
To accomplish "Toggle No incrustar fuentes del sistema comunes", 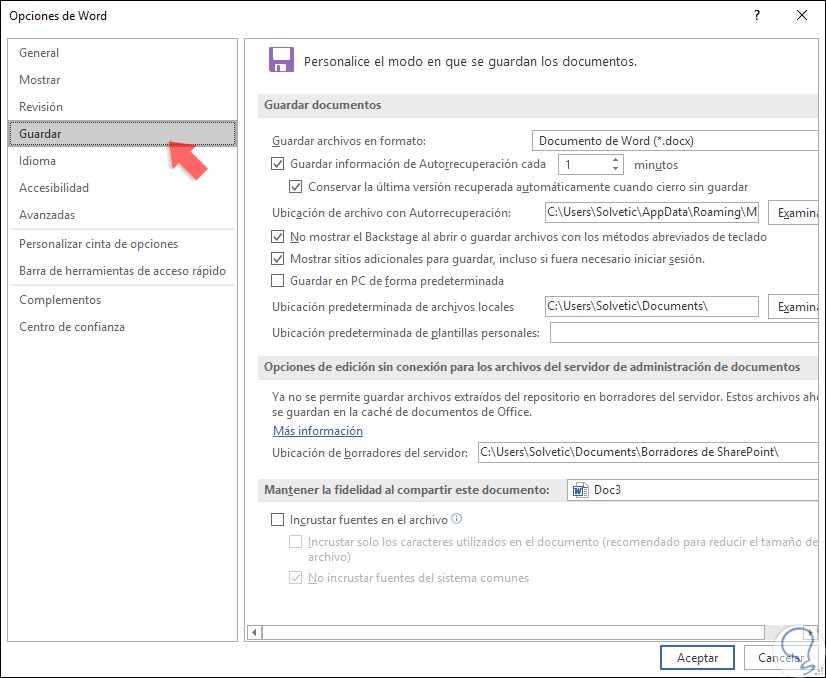I will (296, 577).
